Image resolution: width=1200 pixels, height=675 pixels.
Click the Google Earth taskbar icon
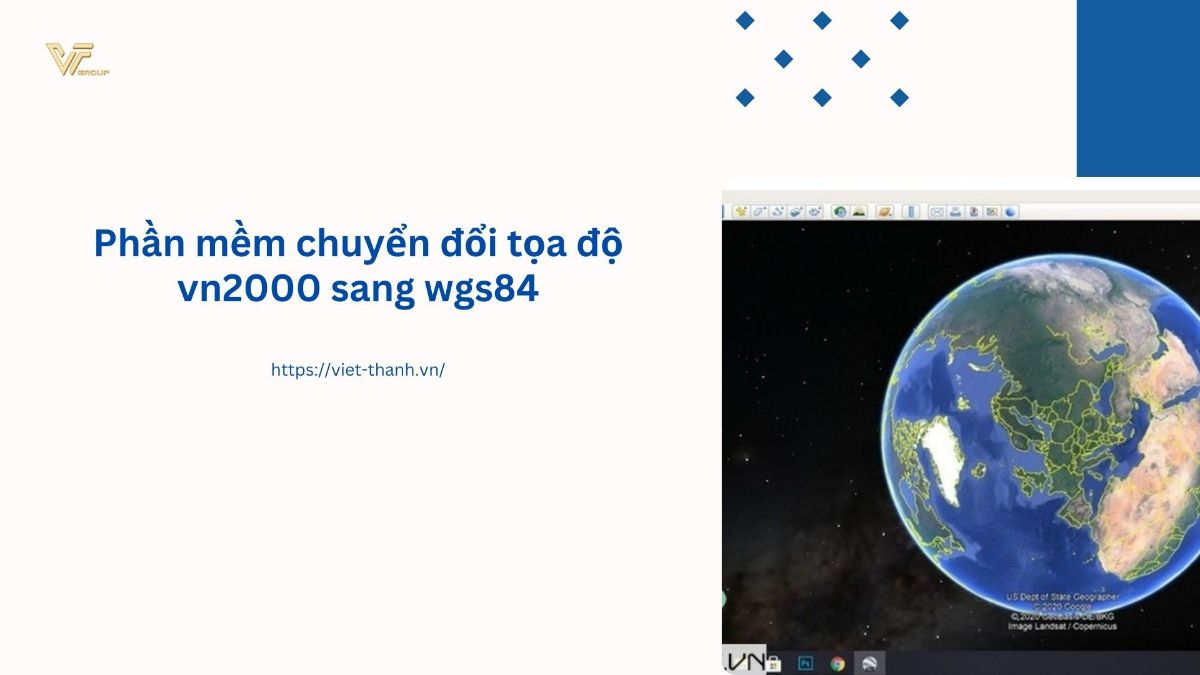click(x=871, y=662)
